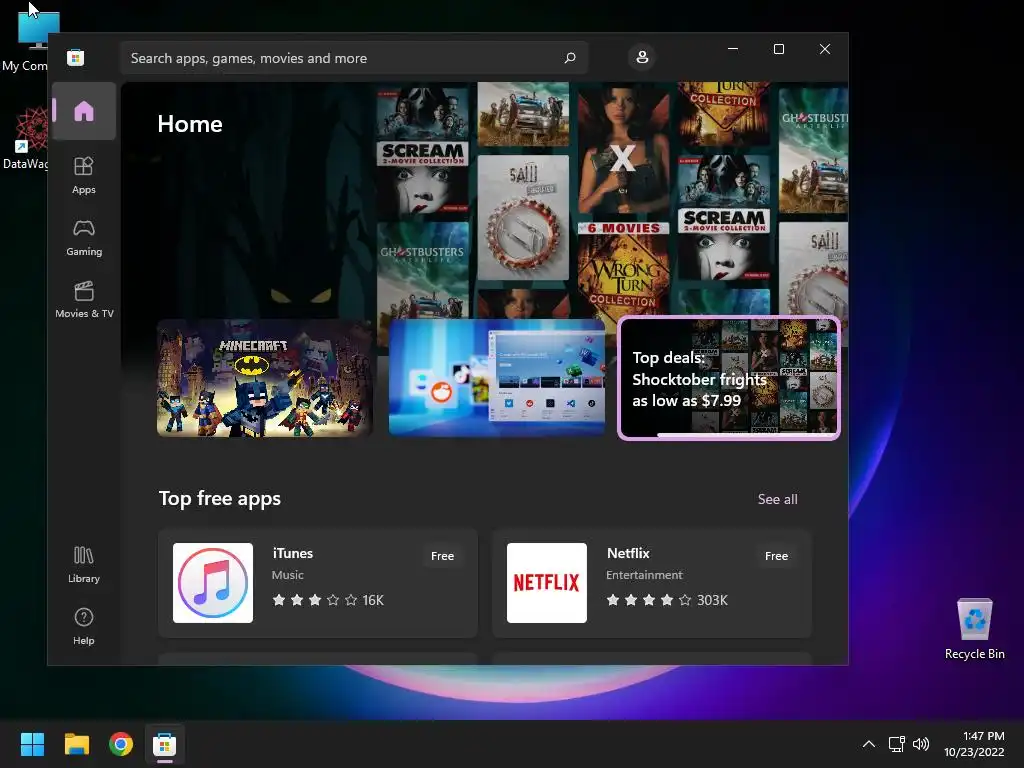Open the Minecraft Batman featured banner
Viewport: 1024px width, 768px height.
point(264,378)
